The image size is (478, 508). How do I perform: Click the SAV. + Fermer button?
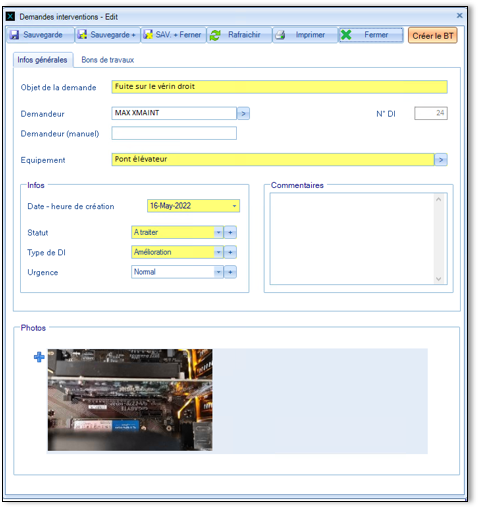click(x=173, y=35)
